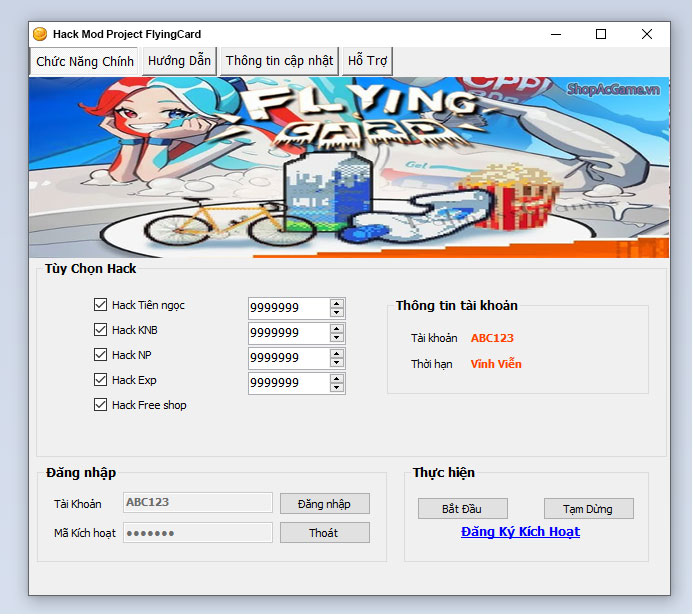Screen dimensions: 693x616
Task: Start the hack with Bắt Đầu button
Action: point(463,509)
